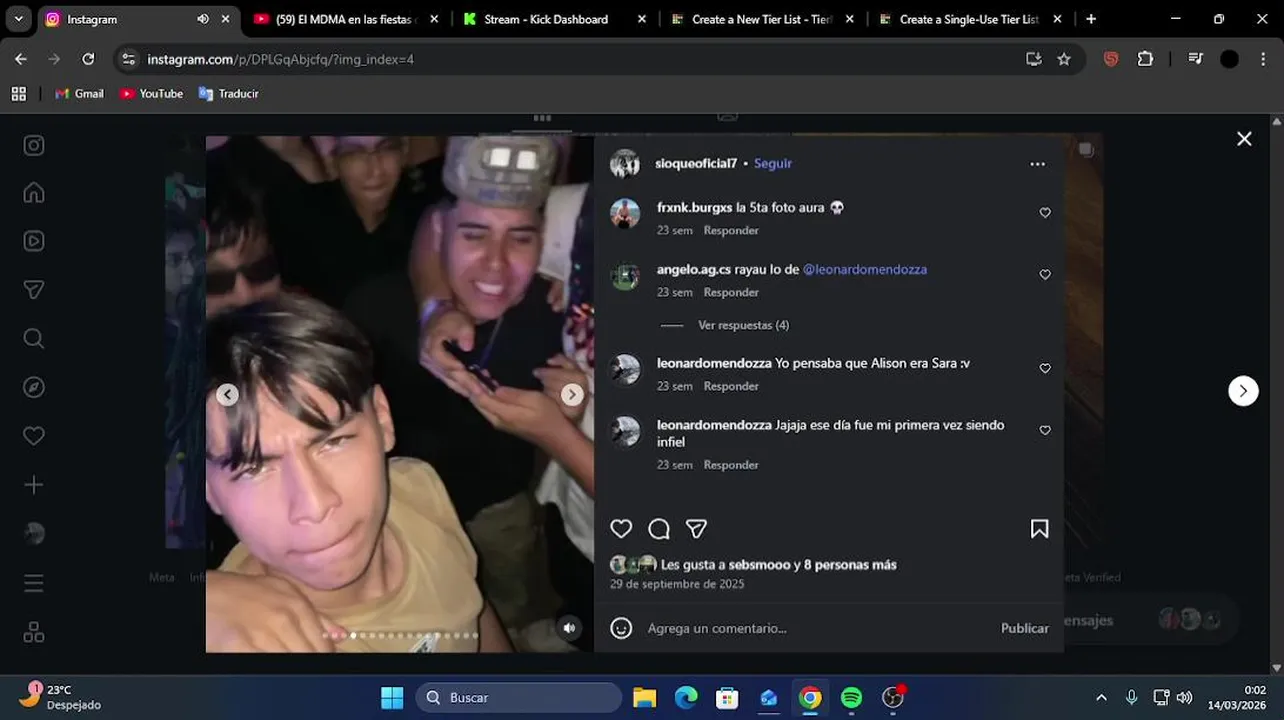1284x720 pixels.
Task: Go to the next photo in carousel
Action: click(x=572, y=395)
